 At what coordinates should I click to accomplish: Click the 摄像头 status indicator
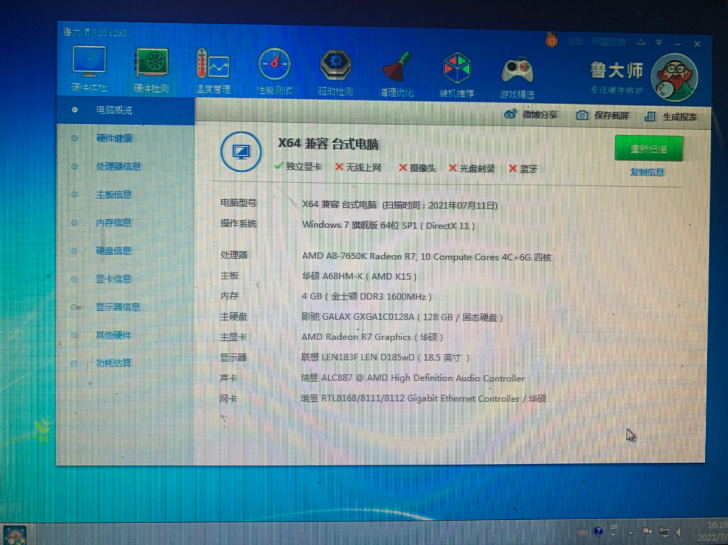click(417, 168)
